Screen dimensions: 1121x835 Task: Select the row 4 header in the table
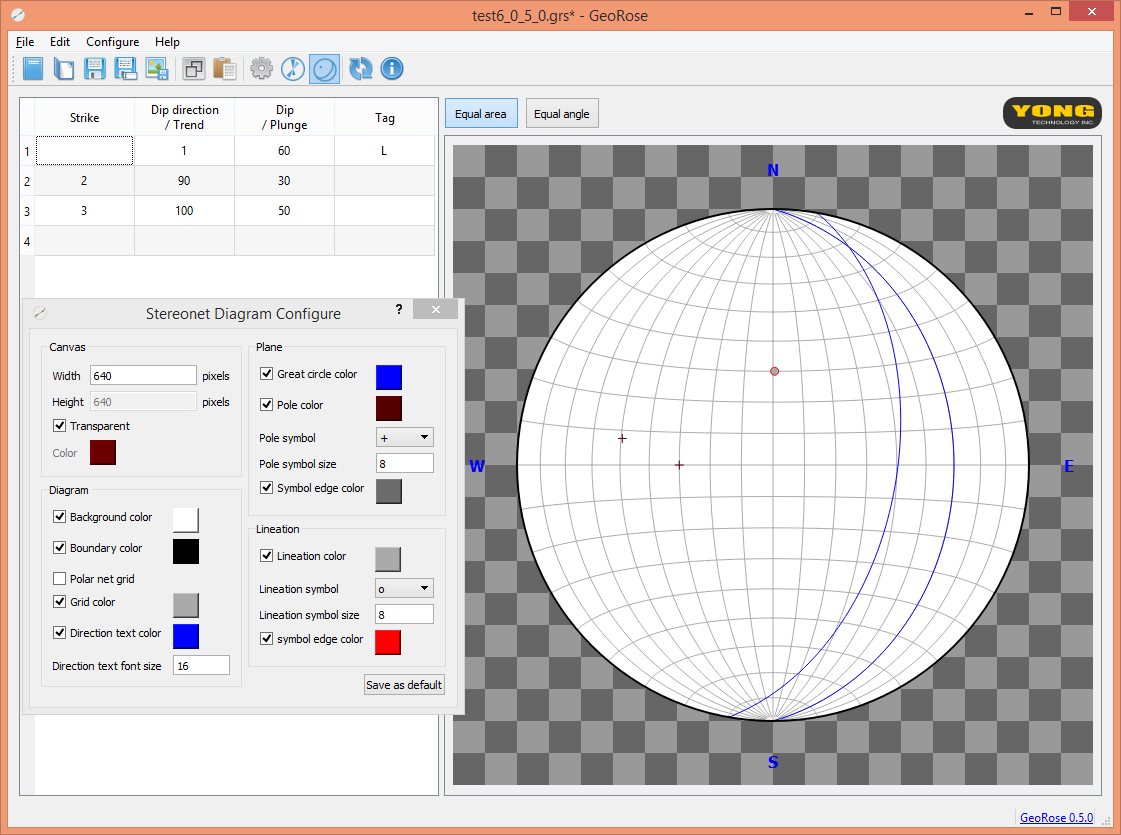27,241
